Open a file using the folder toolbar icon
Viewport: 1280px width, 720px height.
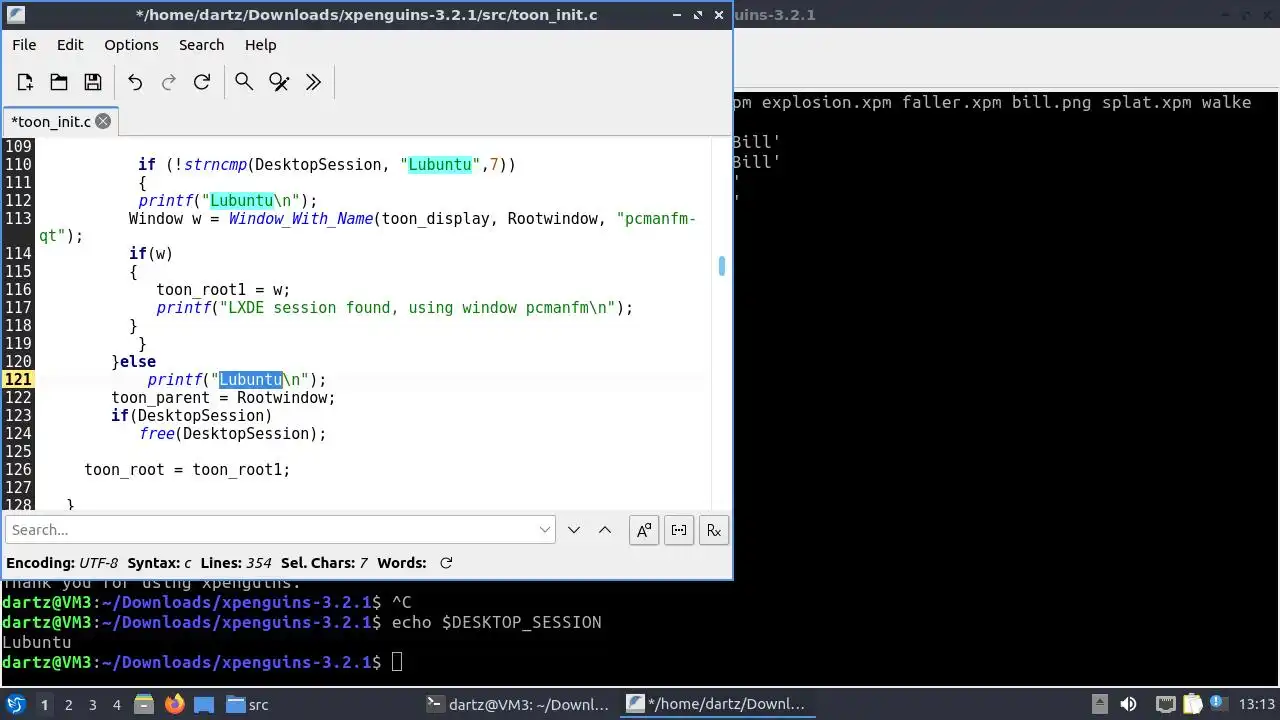59,82
